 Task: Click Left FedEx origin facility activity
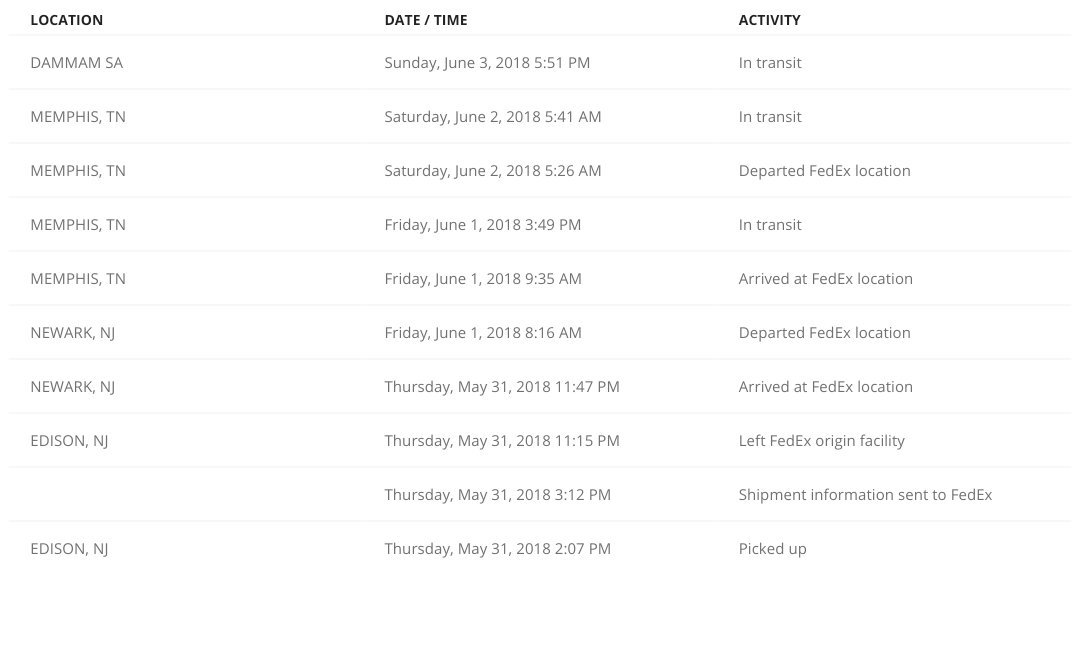(822, 441)
